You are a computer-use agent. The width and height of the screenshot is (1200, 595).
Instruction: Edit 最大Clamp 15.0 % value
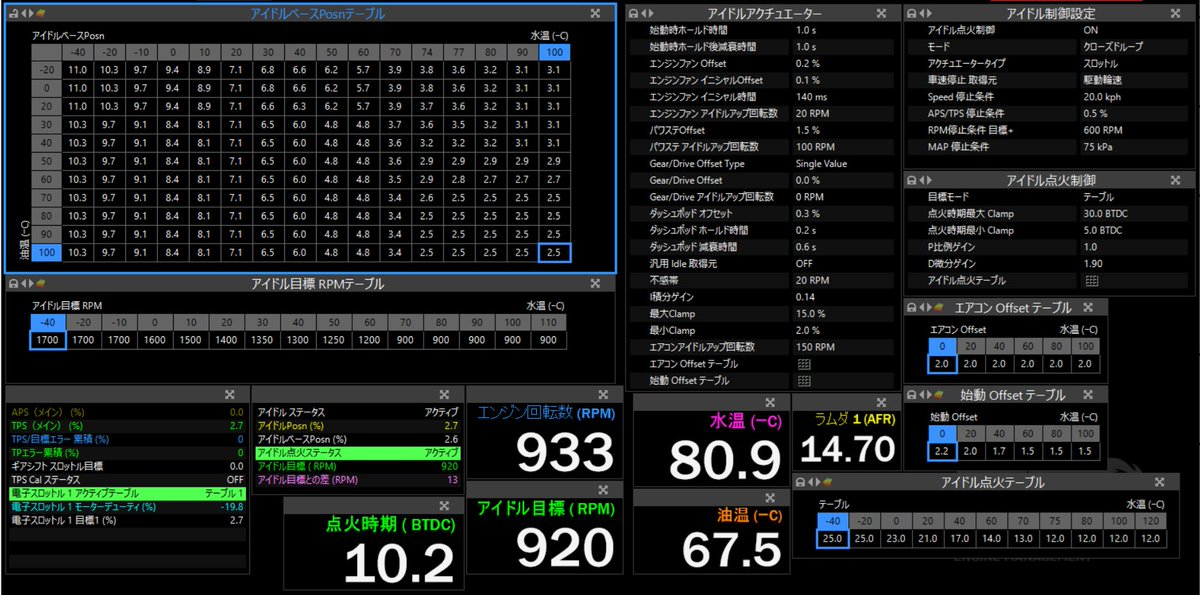click(x=842, y=314)
